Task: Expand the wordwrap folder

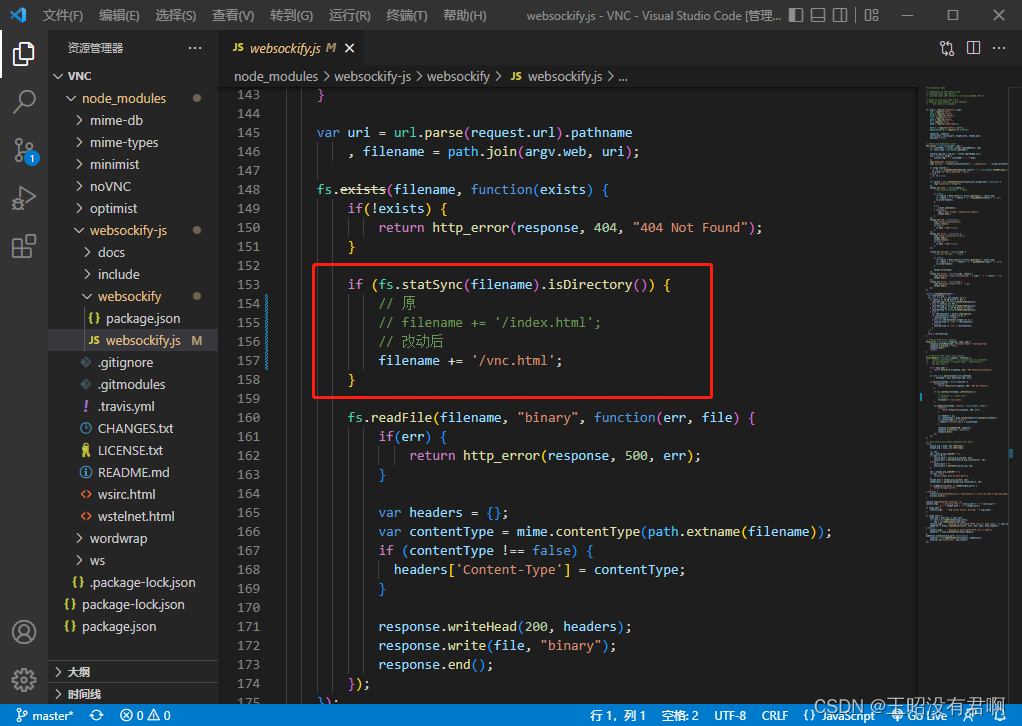Action: (133, 538)
